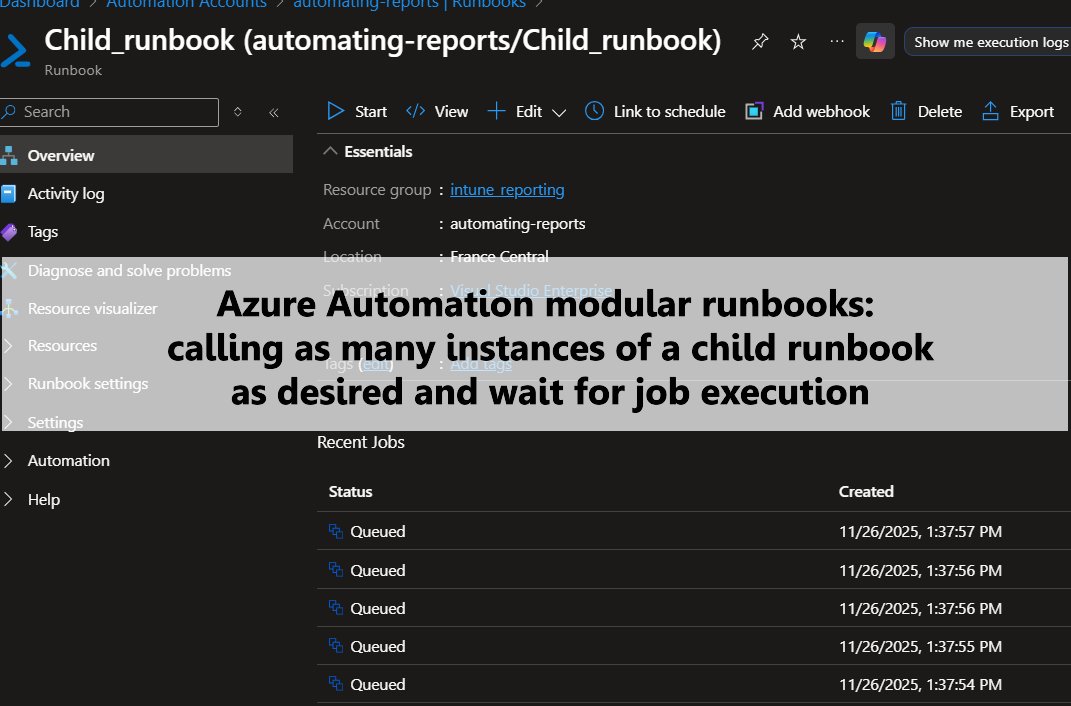Open the Queued job created 1:37:55 PM

click(x=694, y=646)
